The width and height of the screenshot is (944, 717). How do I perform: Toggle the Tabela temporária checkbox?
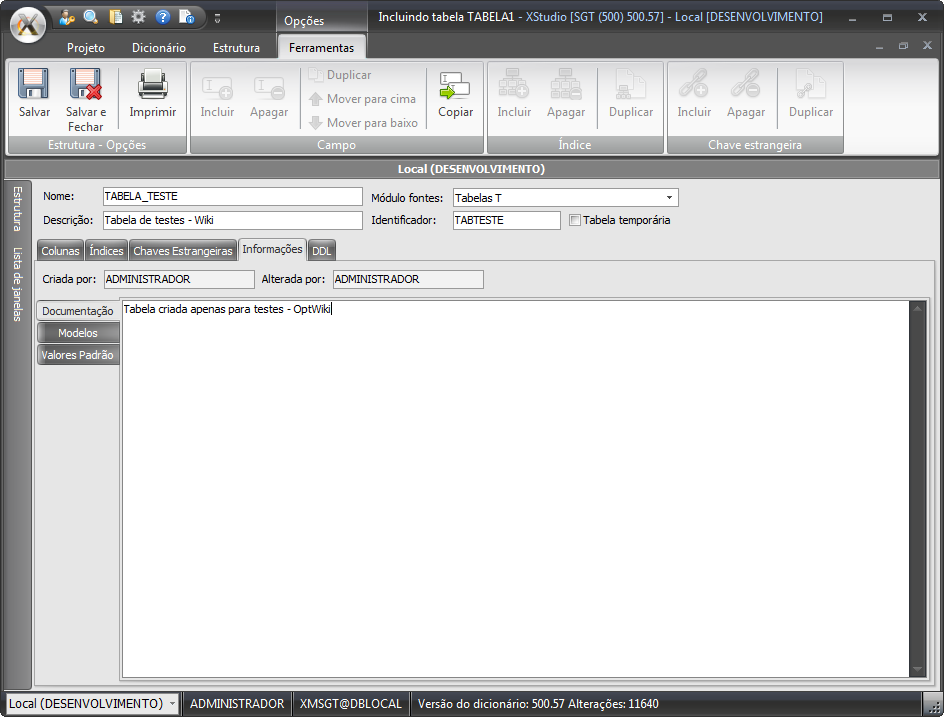(x=575, y=220)
